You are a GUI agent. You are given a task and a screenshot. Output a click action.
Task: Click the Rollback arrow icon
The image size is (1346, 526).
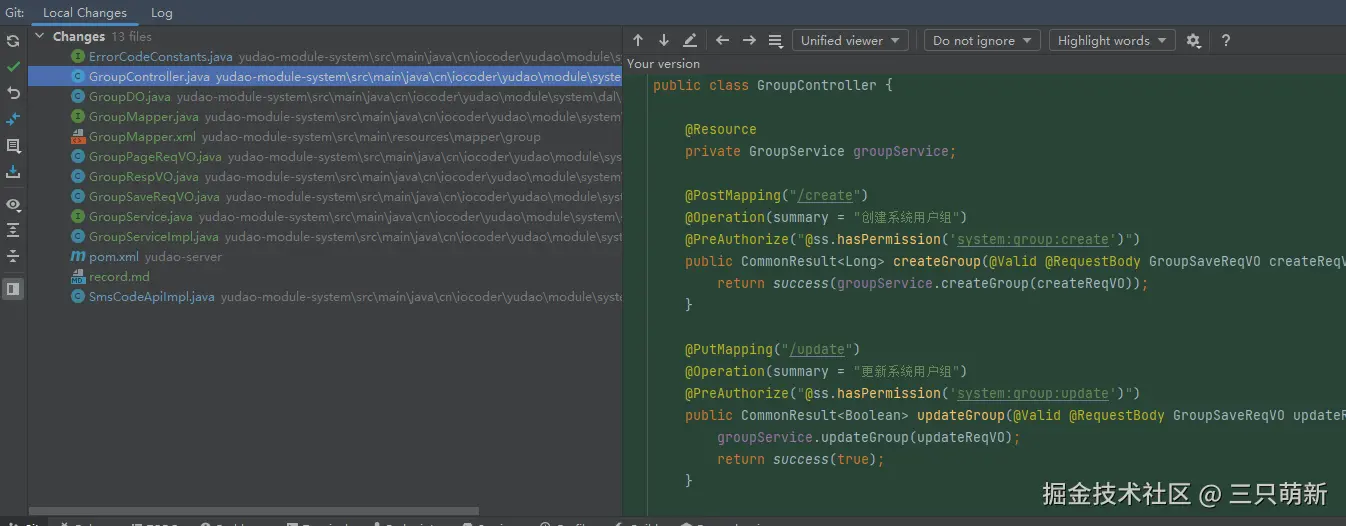(13, 93)
